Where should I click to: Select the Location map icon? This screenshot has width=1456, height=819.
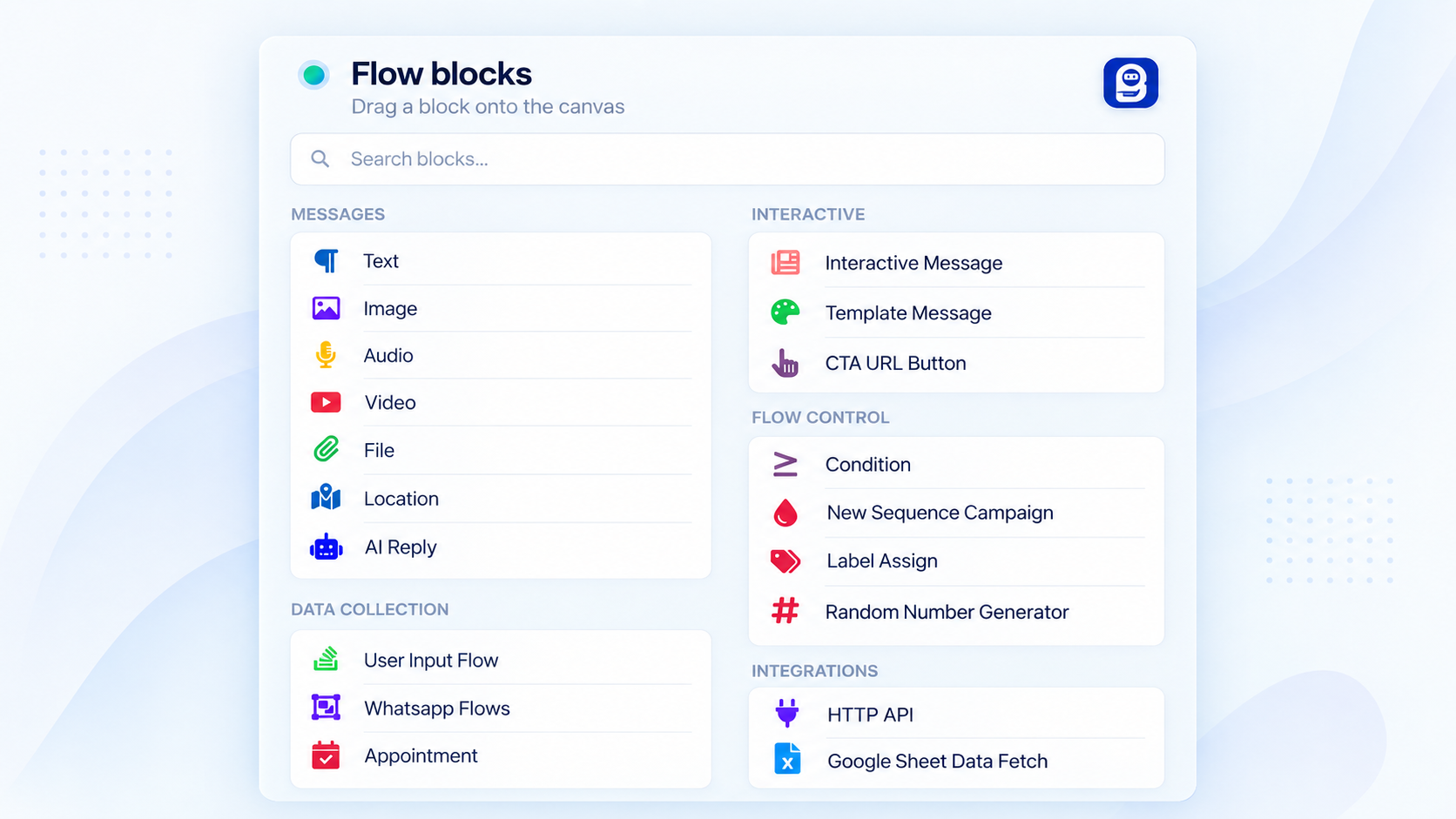click(x=326, y=497)
